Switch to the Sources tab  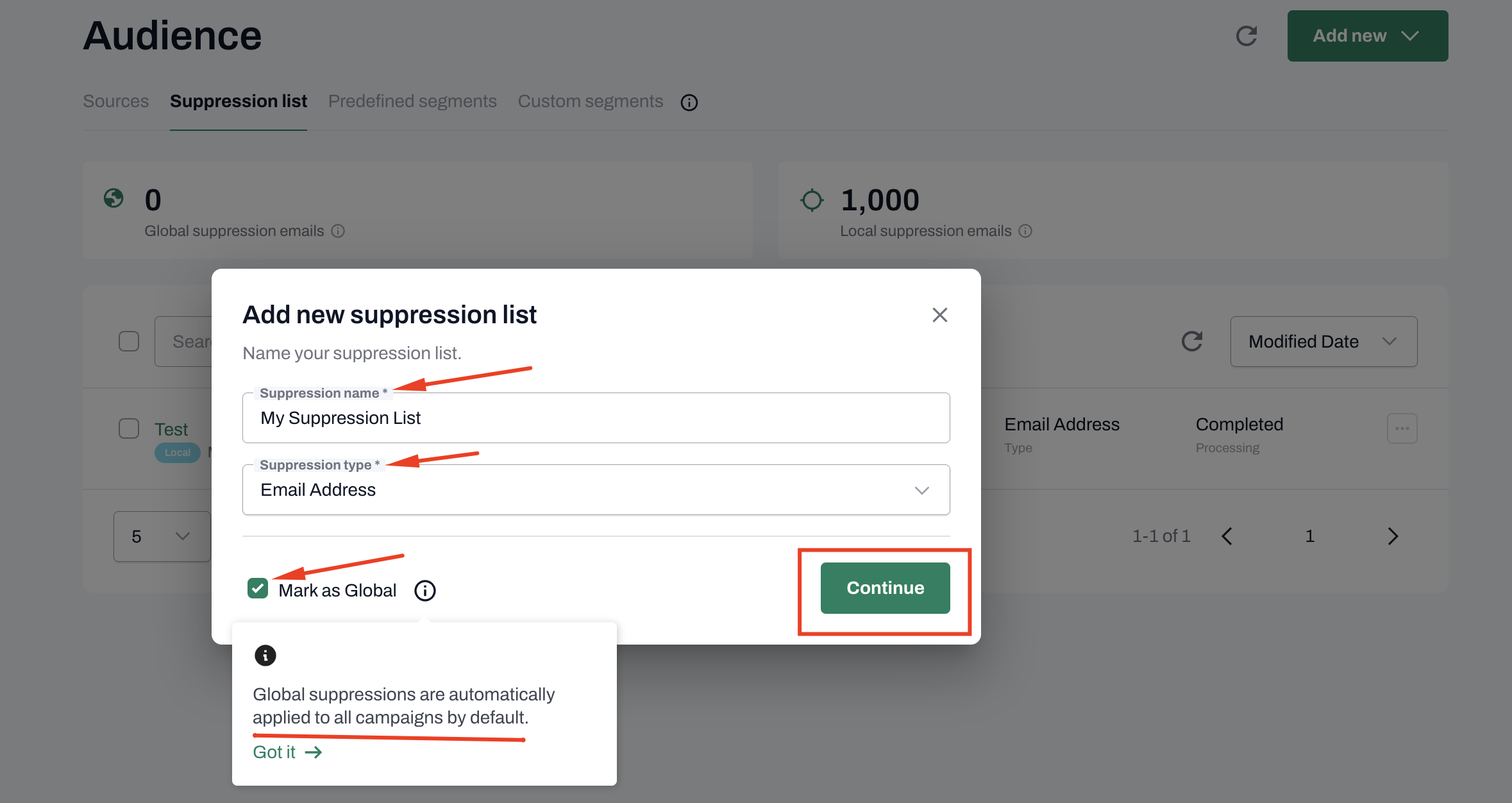[x=116, y=101]
